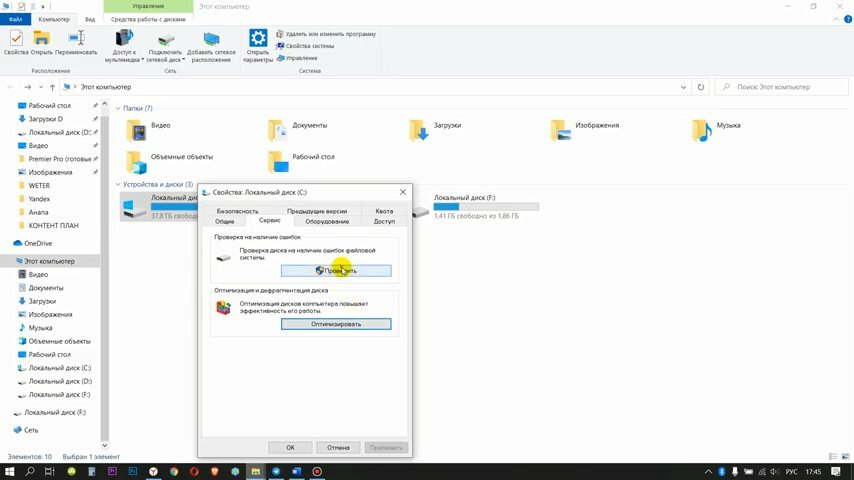
Task: Click Свойства системы in ribbon
Action: pyautogui.click(x=305, y=46)
